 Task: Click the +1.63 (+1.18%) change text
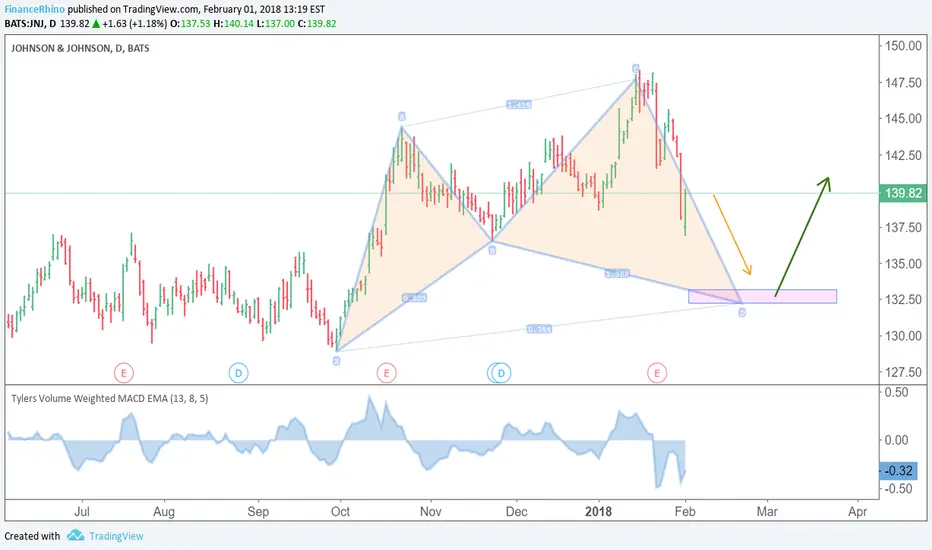[135, 24]
